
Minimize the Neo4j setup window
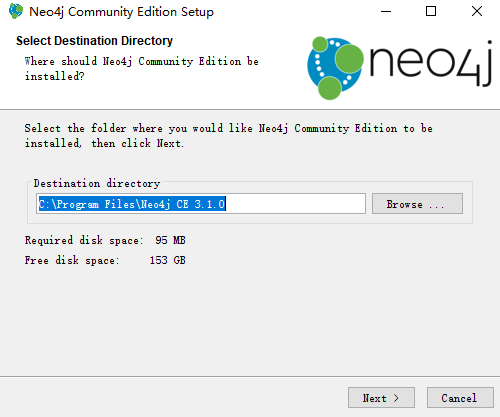386,11
